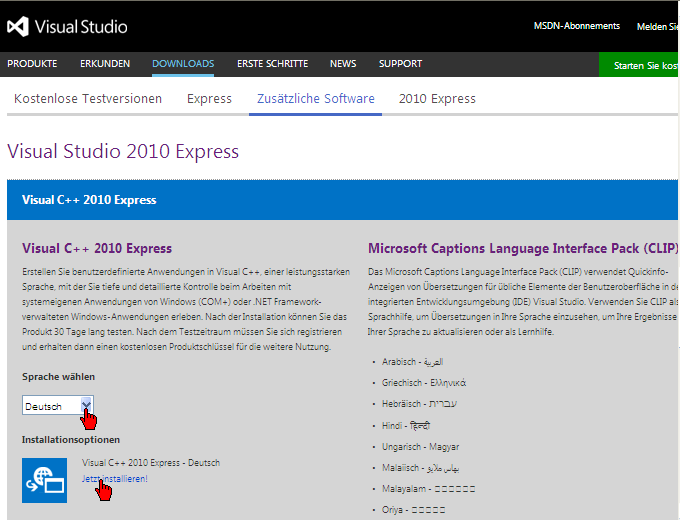This screenshot has height=520, width=680.
Task: Open the NEWS menu item
Action: click(343, 64)
